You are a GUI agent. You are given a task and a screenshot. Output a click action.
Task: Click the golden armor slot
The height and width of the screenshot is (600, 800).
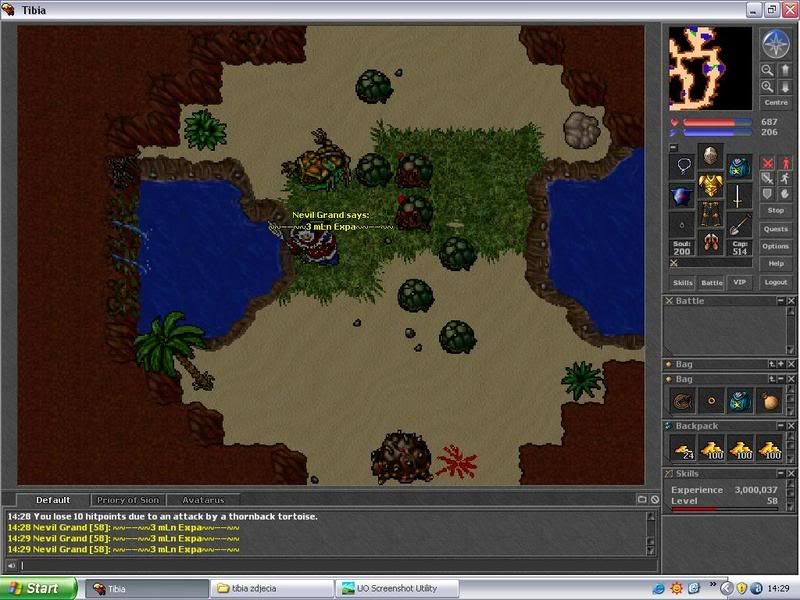(710, 185)
